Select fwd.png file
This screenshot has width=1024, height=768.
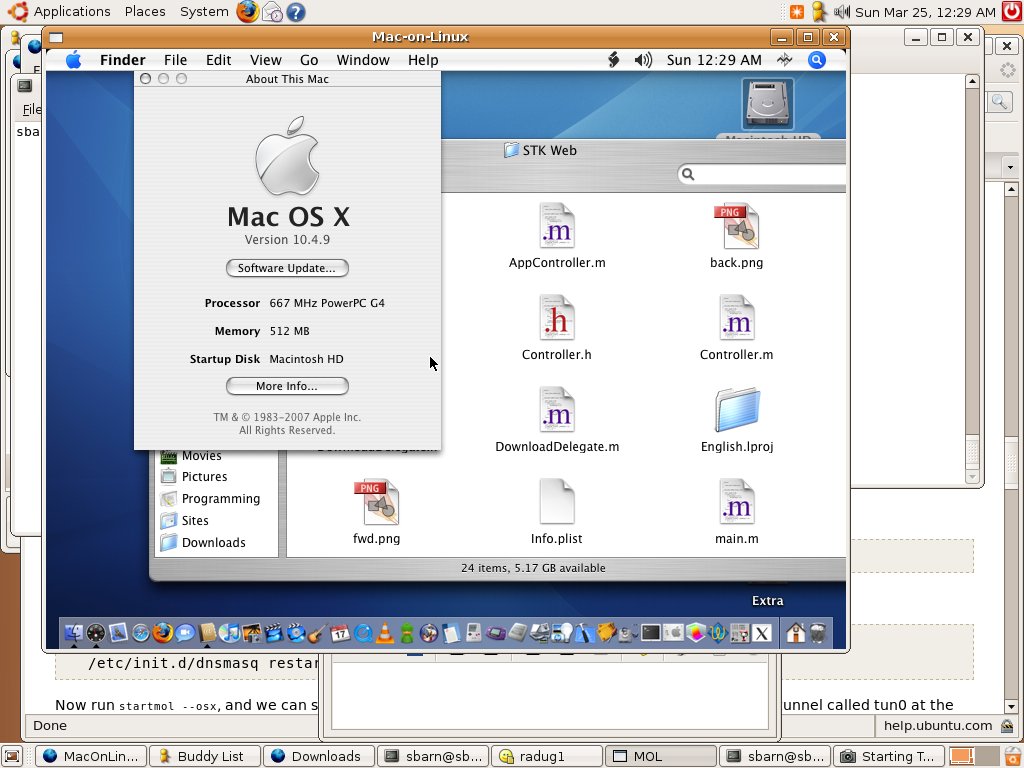pos(377,513)
